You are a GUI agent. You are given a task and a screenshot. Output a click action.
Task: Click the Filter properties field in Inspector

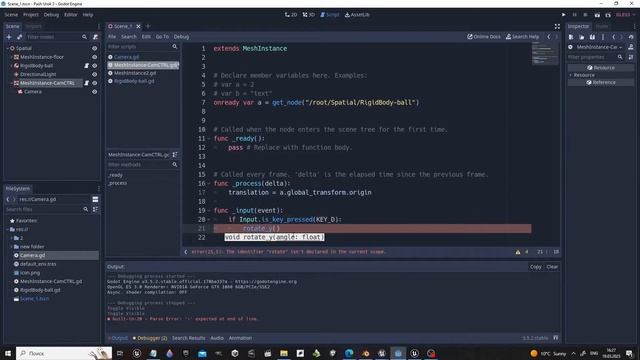coord(596,57)
